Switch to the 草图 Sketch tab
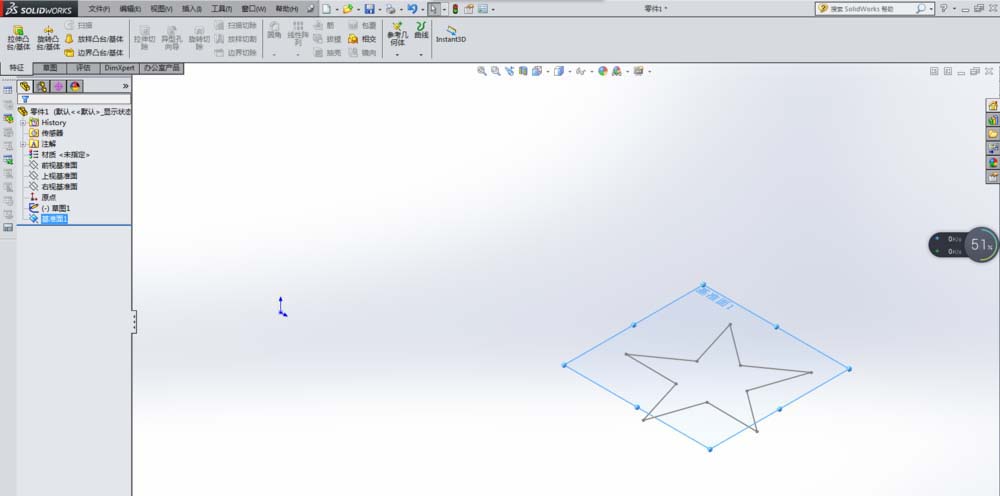Viewport: 1000px width, 496px height. [x=50, y=68]
